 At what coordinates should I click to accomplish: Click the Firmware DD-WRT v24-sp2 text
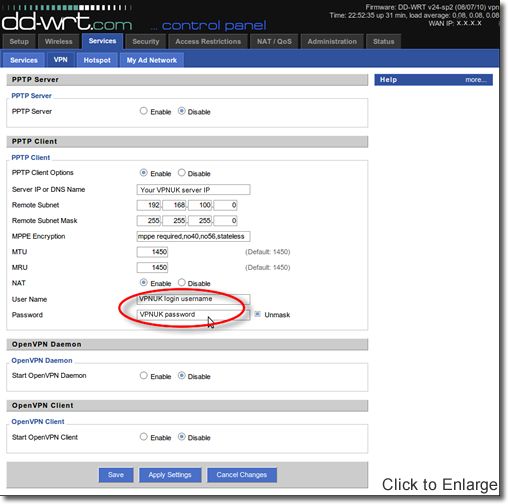tap(432, 7)
